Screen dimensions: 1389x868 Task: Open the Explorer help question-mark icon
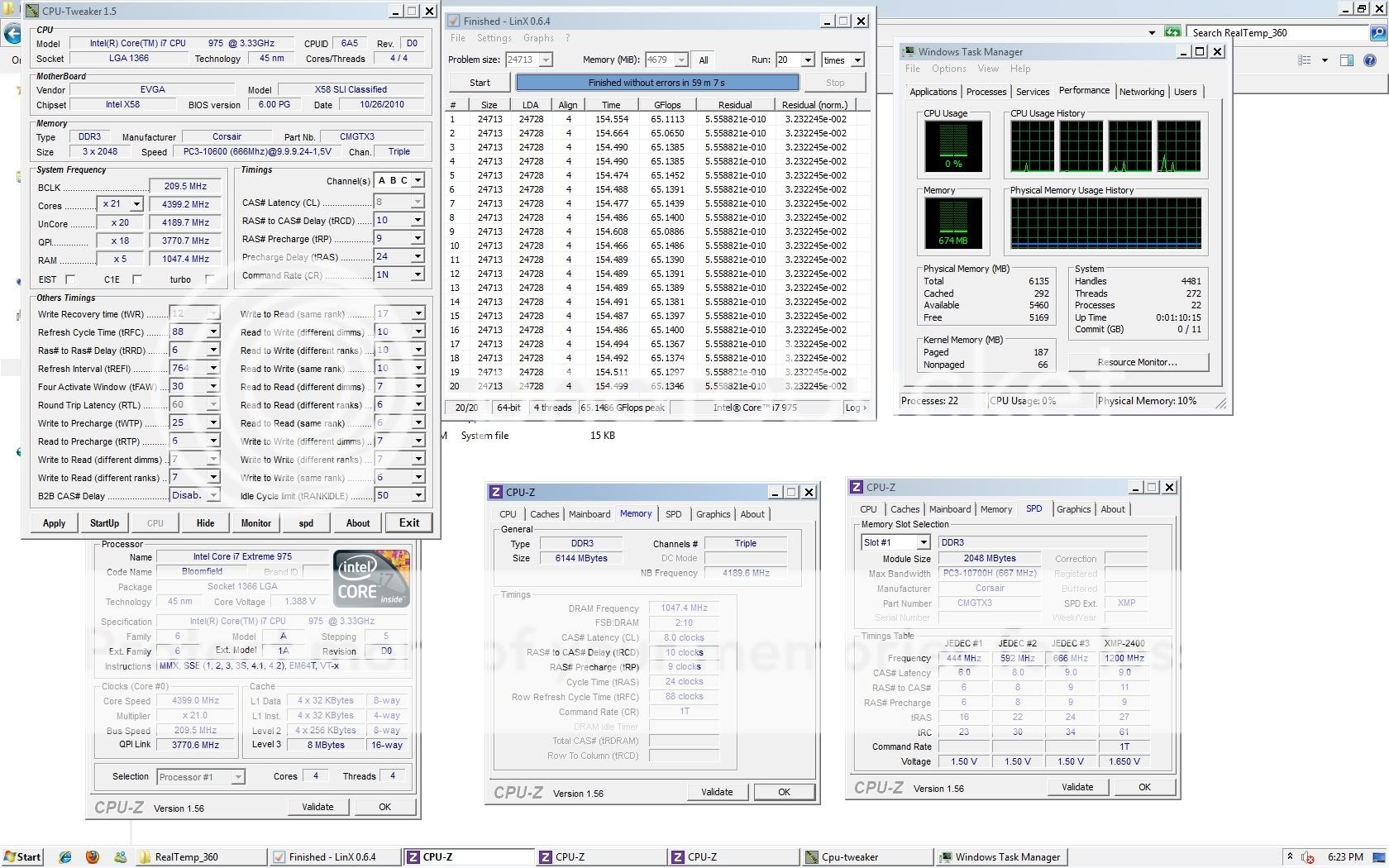(1370, 60)
